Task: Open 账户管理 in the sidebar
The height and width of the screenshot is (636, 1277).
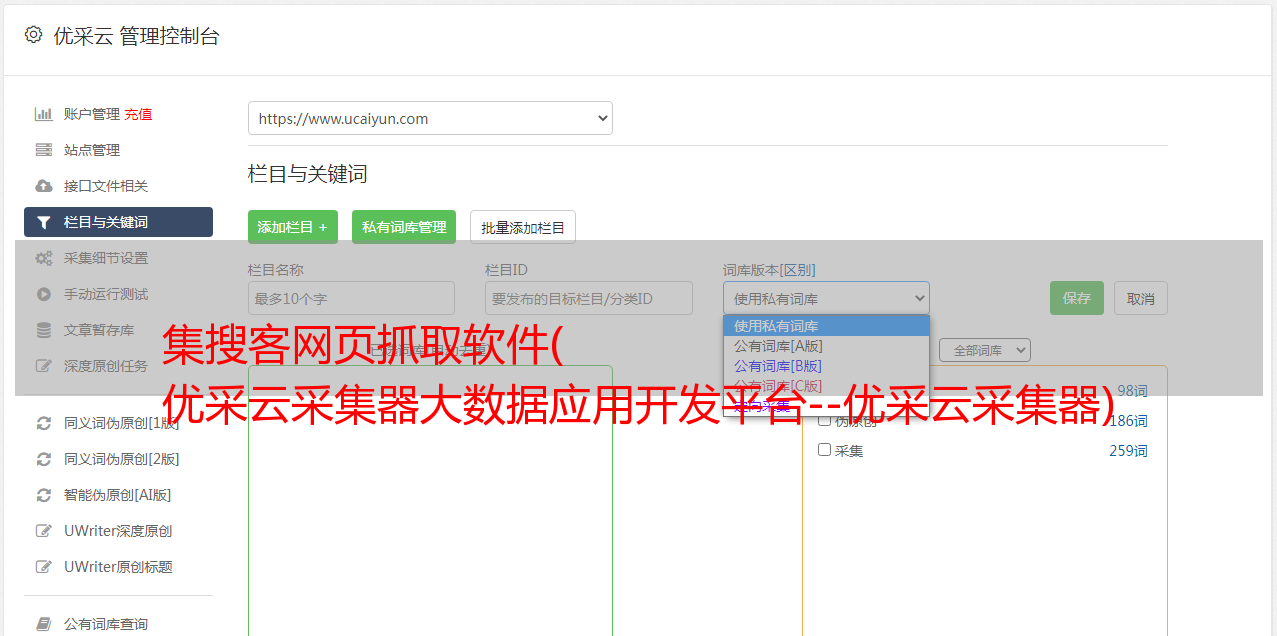Action: click(x=92, y=114)
